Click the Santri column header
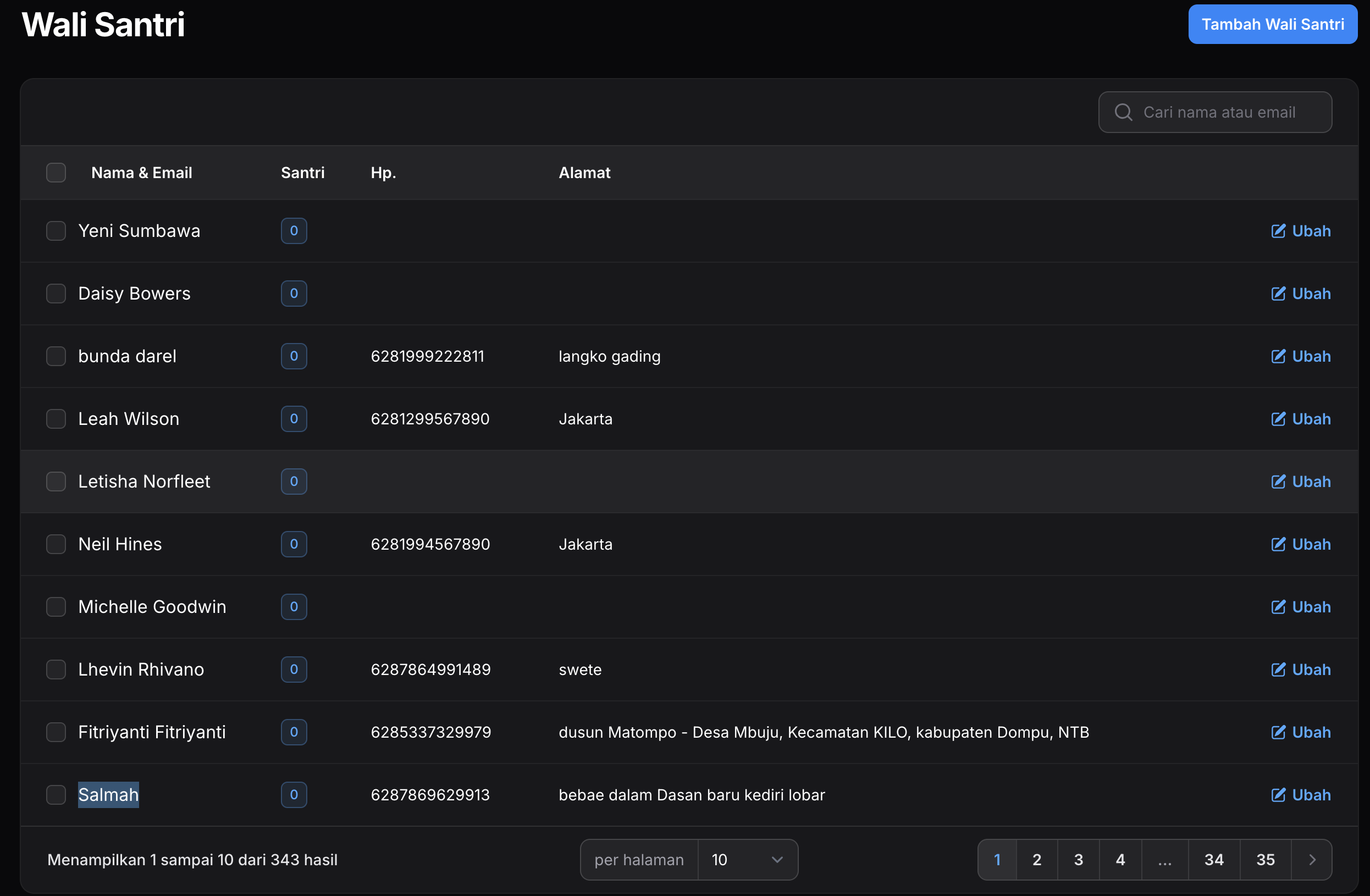The height and width of the screenshot is (896, 1370). [x=303, y=173]
